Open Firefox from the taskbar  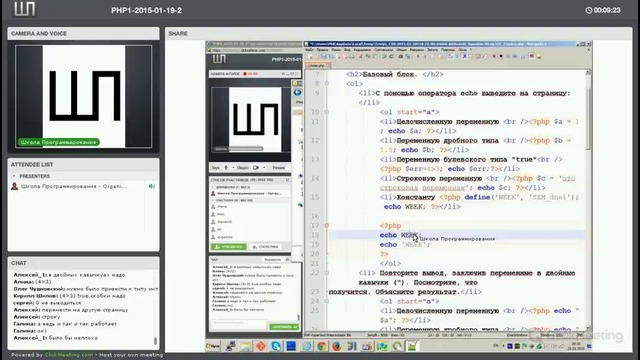337,346
